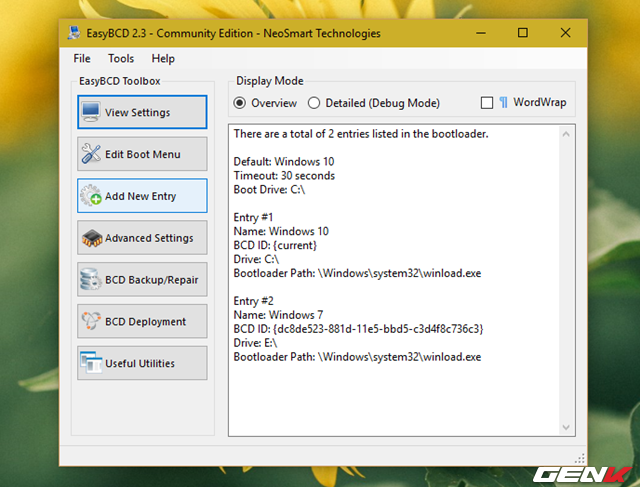
Task: Click the Useful Utilities window icon
Action: [91, 364]
